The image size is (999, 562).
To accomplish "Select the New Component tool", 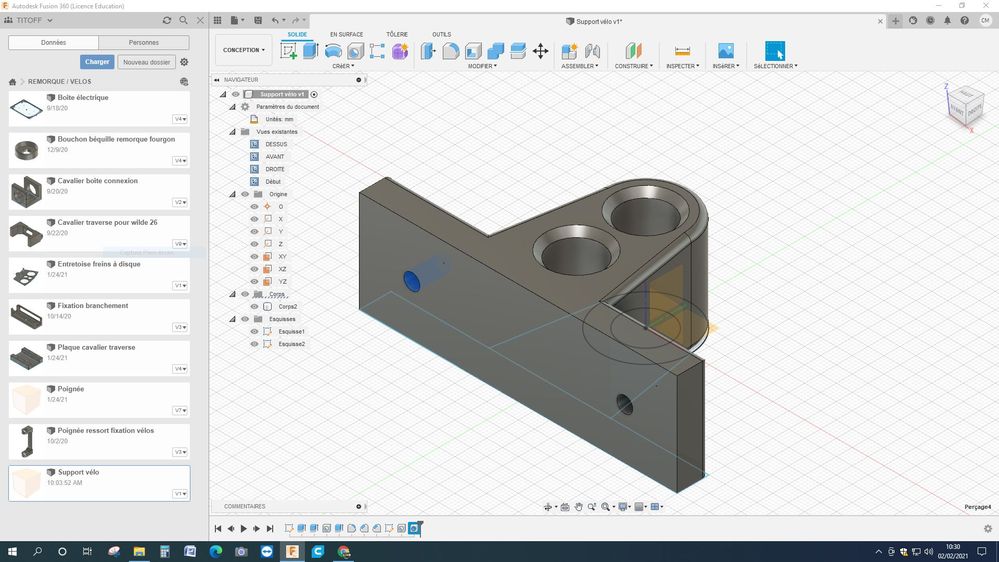I will pyautogui.click(x=569, y=51).
